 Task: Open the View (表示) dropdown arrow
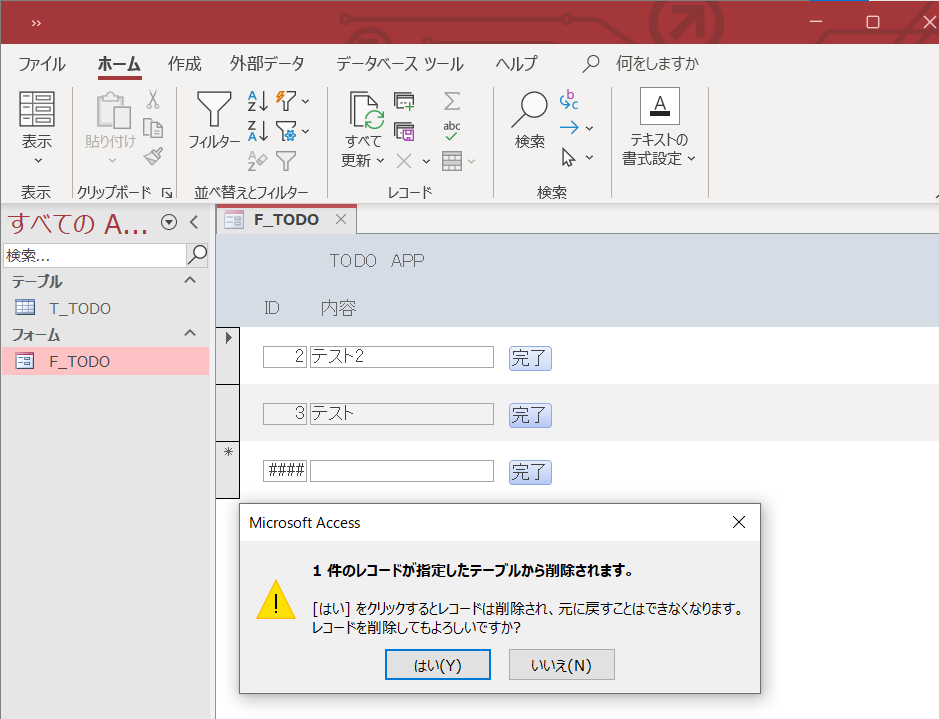(38, 160)
